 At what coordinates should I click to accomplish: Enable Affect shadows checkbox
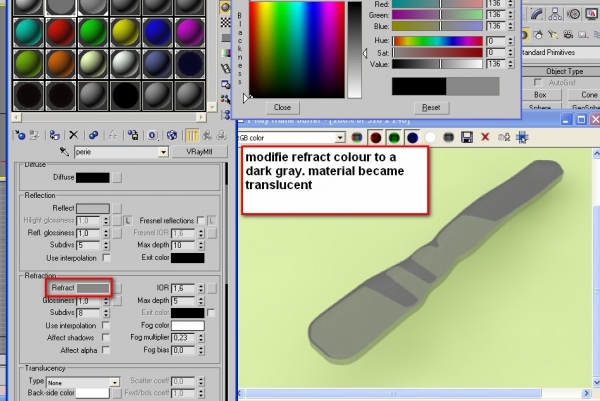[106, 337]
